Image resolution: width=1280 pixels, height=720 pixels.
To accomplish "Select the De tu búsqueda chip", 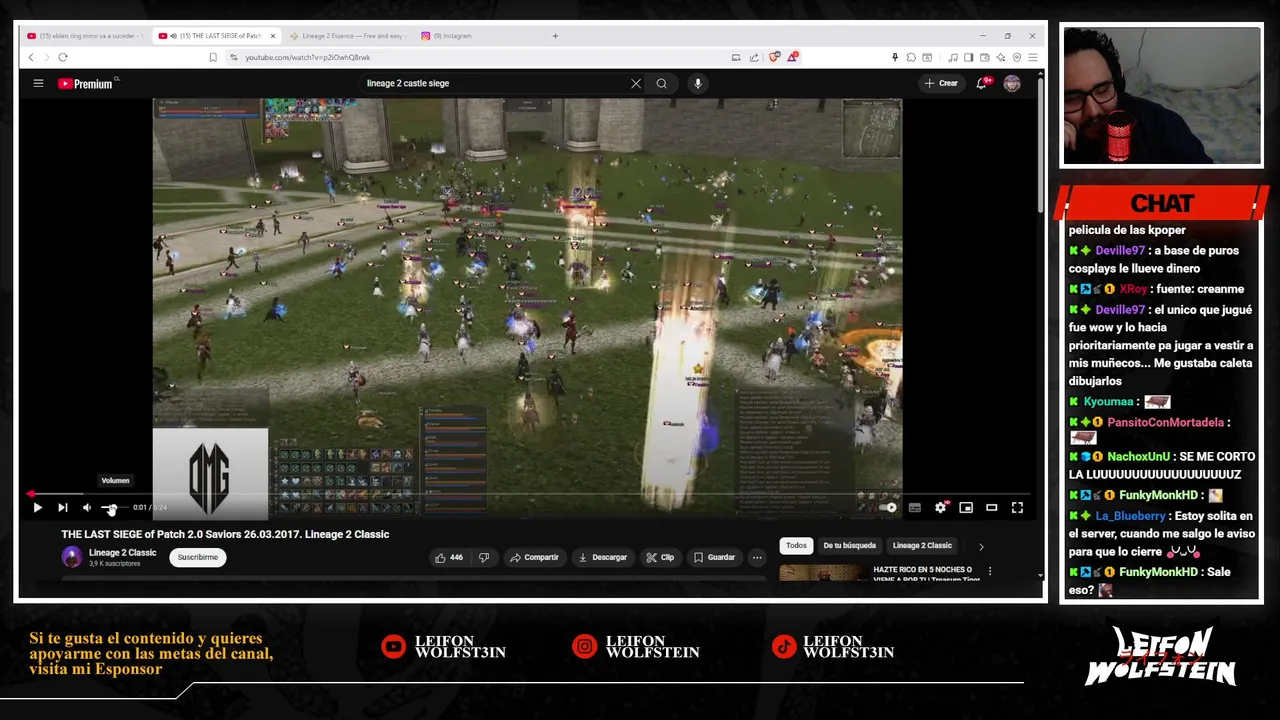I will 849,545.
